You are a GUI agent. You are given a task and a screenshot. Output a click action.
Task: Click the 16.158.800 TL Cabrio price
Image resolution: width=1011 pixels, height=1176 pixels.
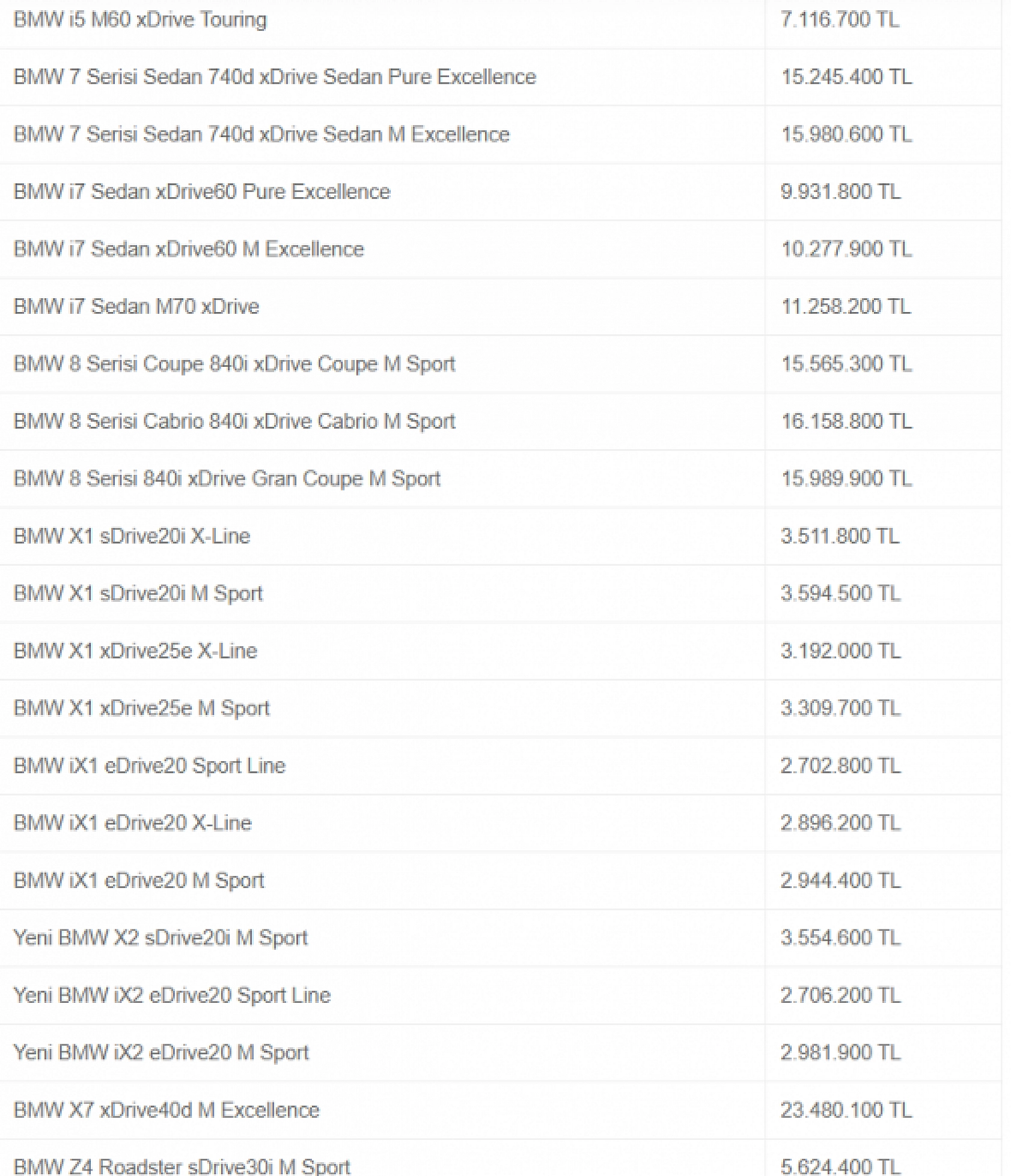(846, 421)
